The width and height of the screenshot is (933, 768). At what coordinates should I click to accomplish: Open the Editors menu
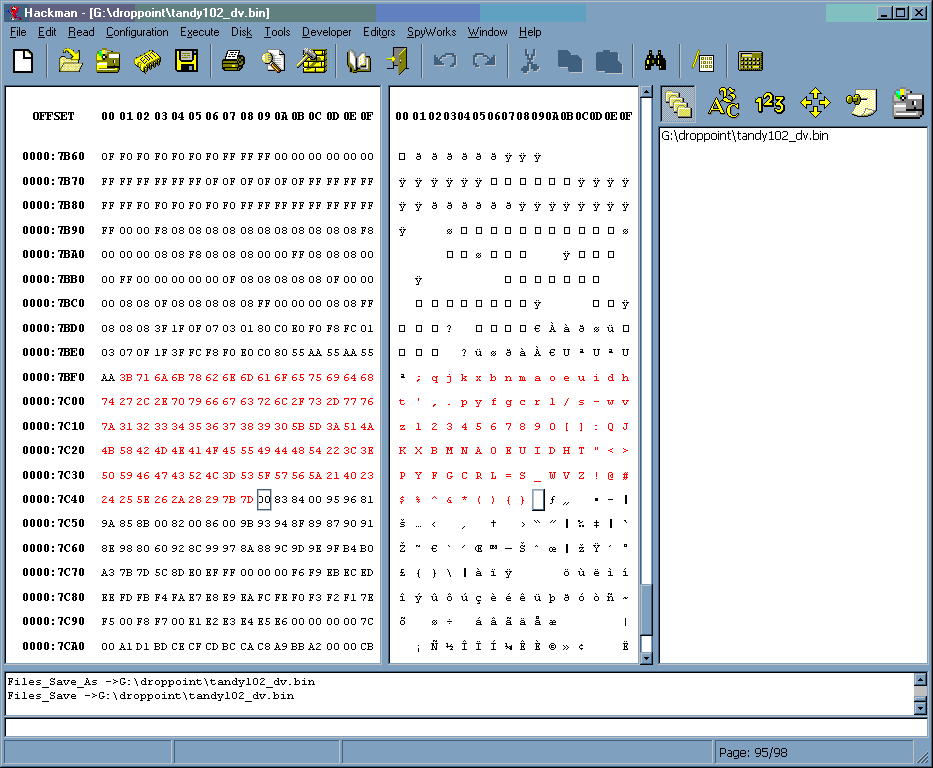(x=379, y=32)
